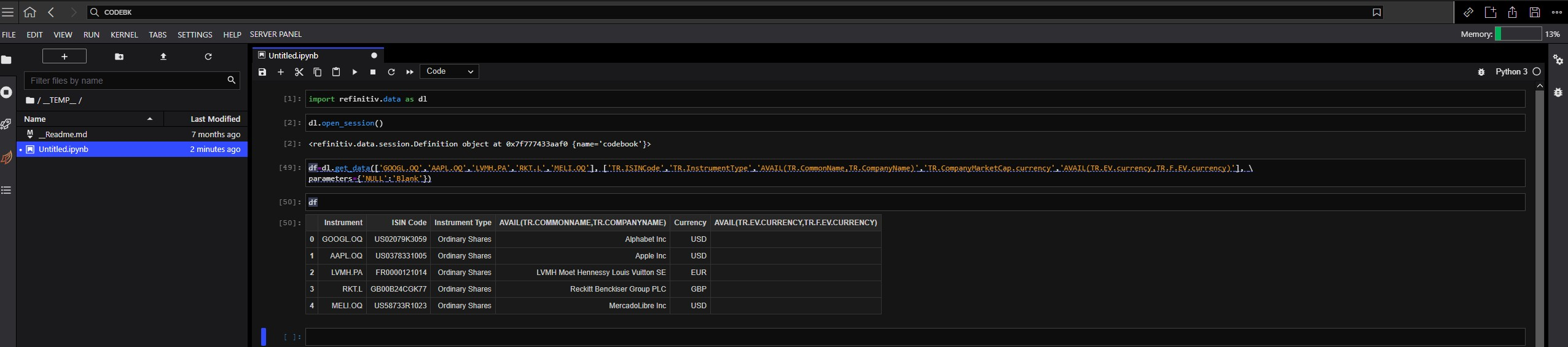
Task: Open the table of contents sidebar icon
Action: click(x=7, y=190)
